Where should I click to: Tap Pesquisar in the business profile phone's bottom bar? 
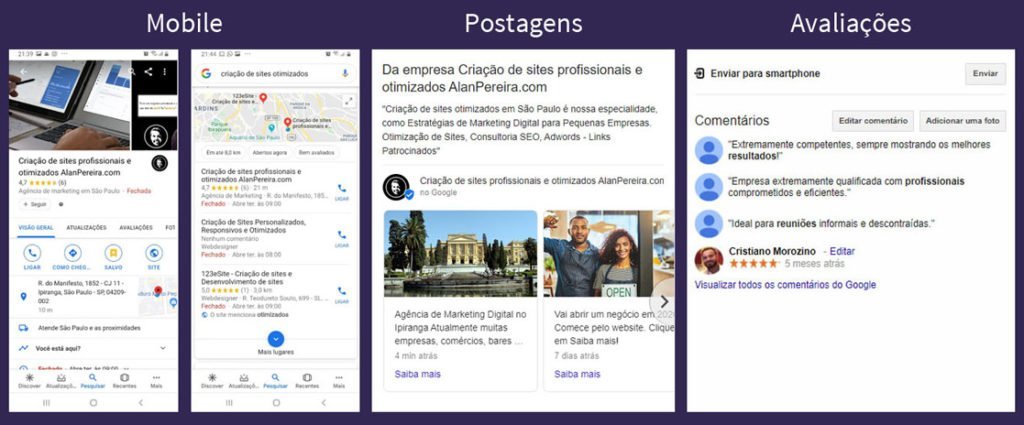pyautogui.click(x=93, y=381)
